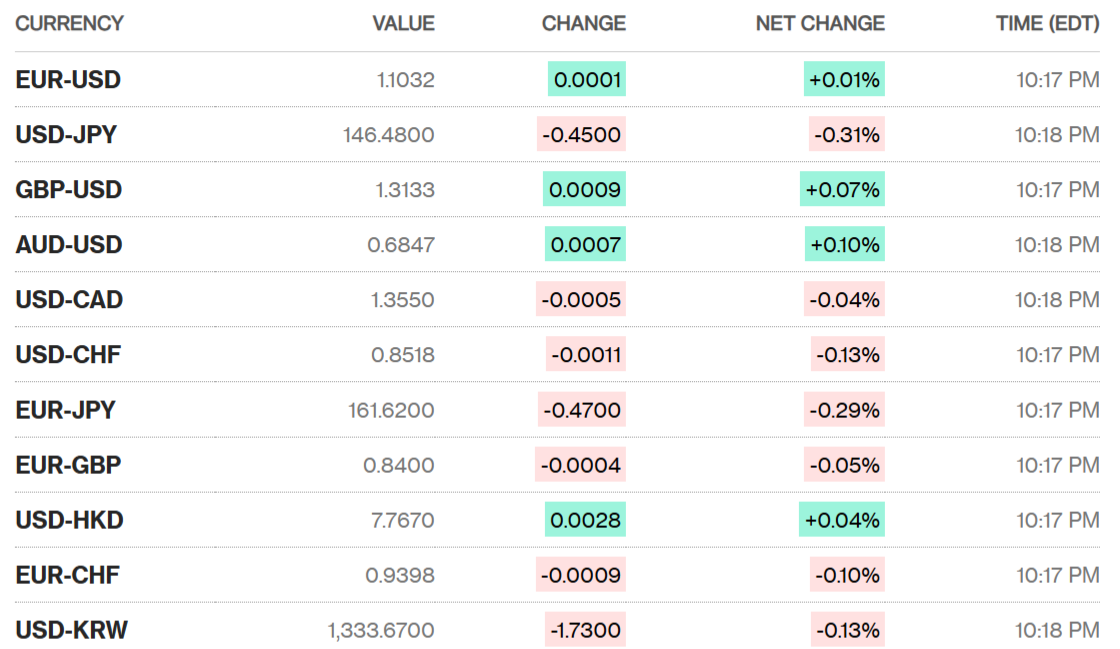Sort by the VALUE column header

pyautogui.click(x=403, y=23)
